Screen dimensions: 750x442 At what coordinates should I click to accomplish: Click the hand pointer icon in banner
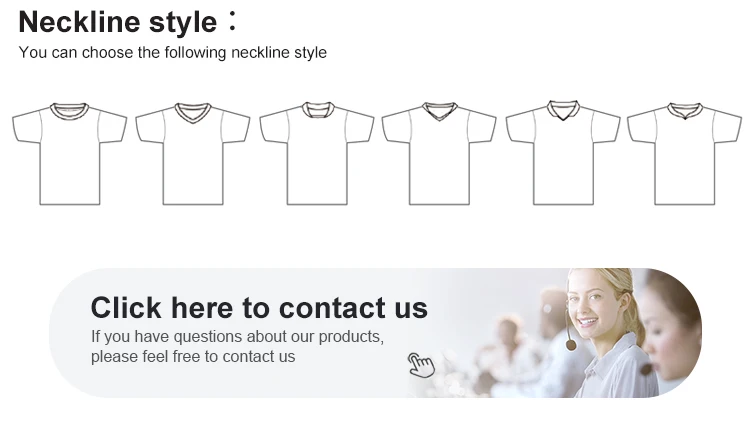(421, 365)
